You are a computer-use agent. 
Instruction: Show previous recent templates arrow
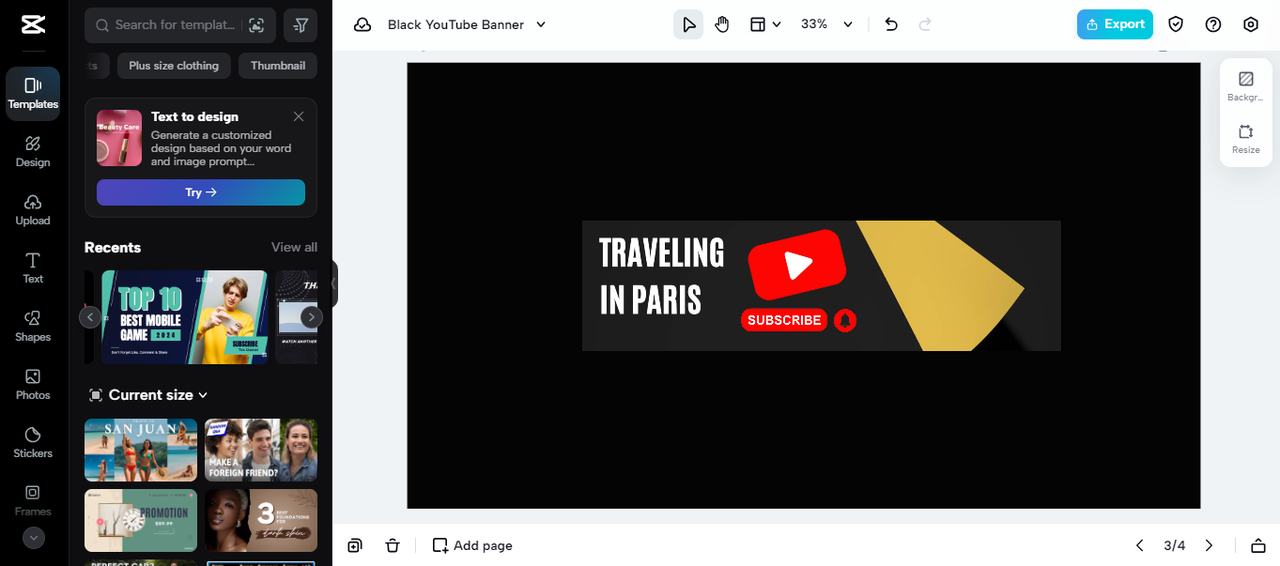click(x=90, y=317)
